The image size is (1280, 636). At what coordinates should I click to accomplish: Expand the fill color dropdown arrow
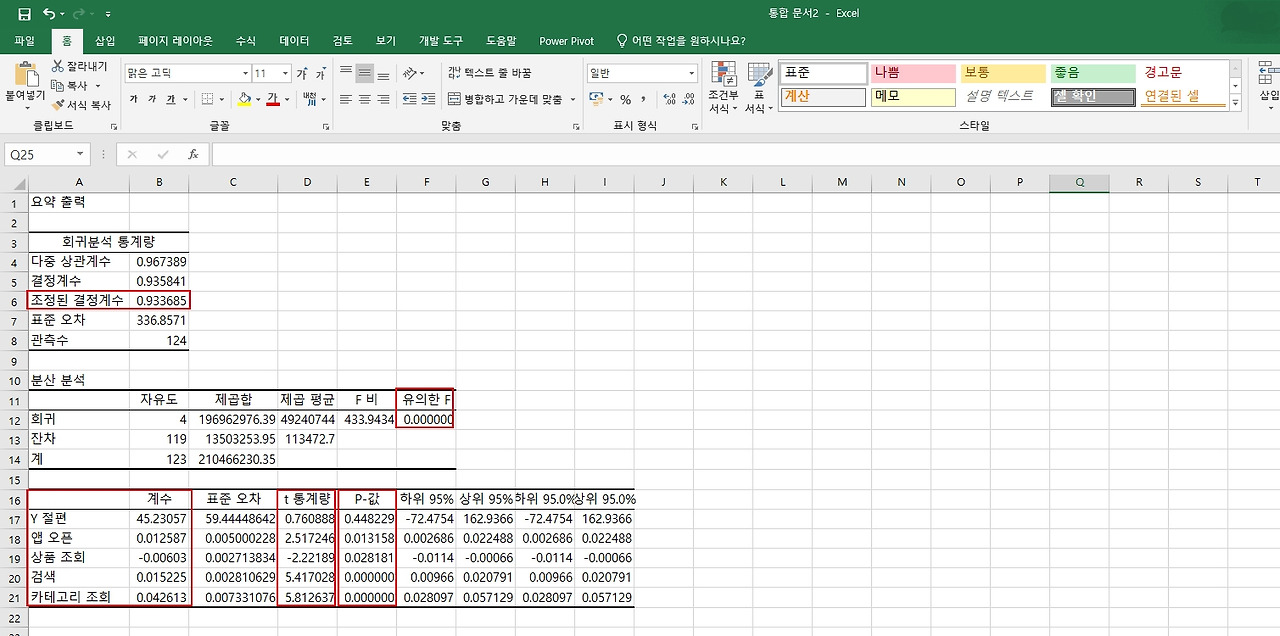coord(258,99)
